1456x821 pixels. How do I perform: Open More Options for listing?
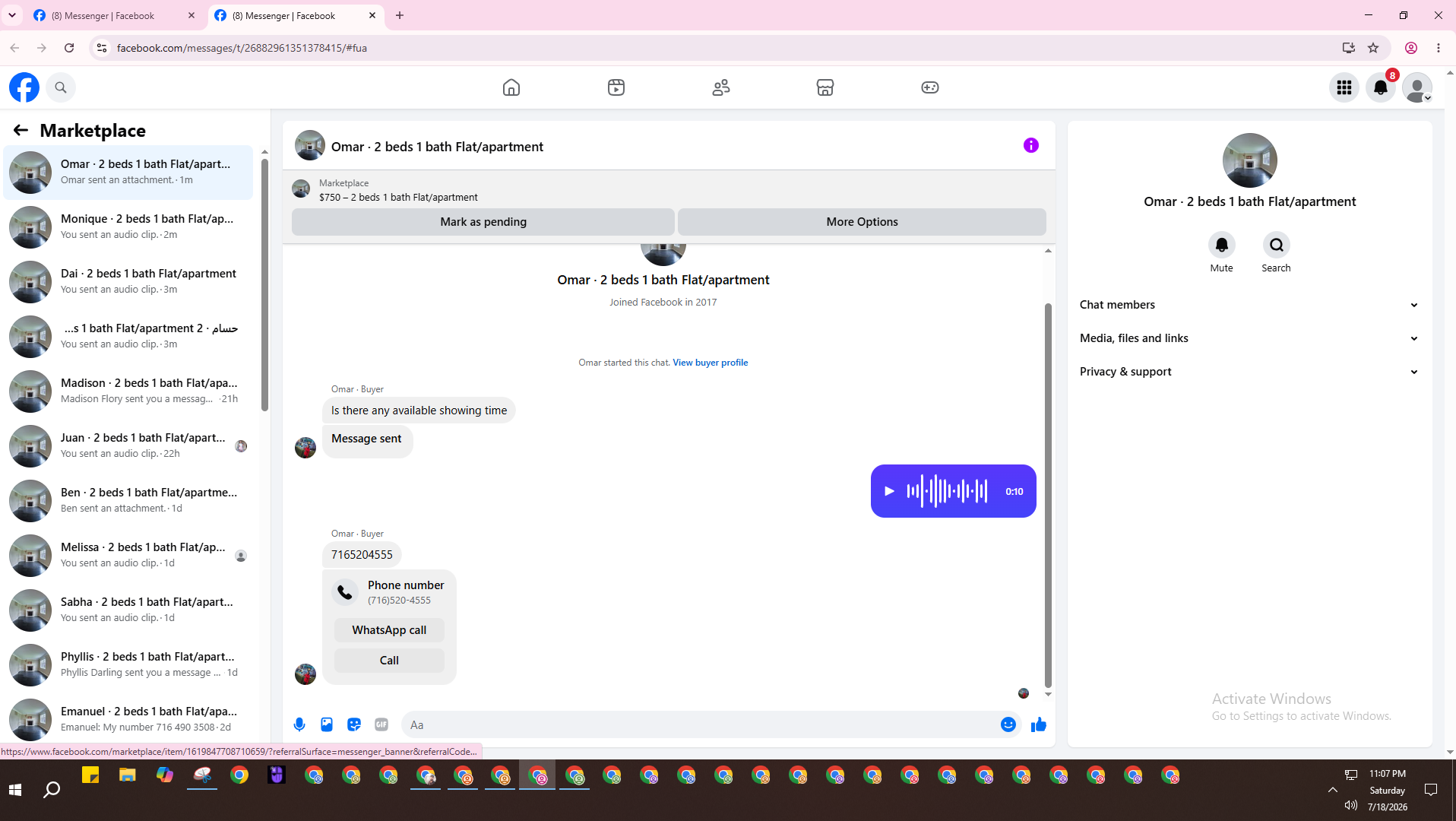point(862,222)
